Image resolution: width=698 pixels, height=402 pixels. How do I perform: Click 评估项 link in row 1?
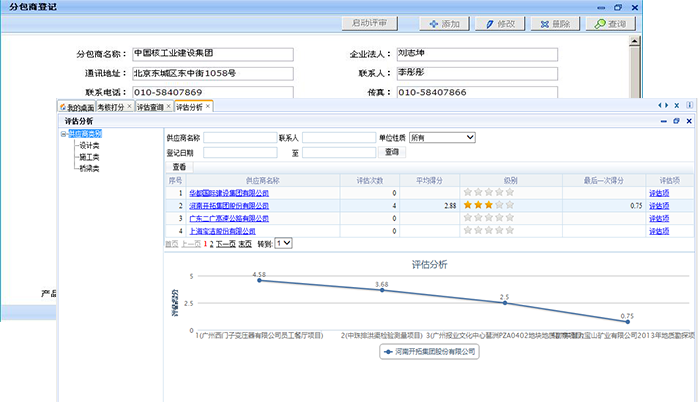click(659, 193)
